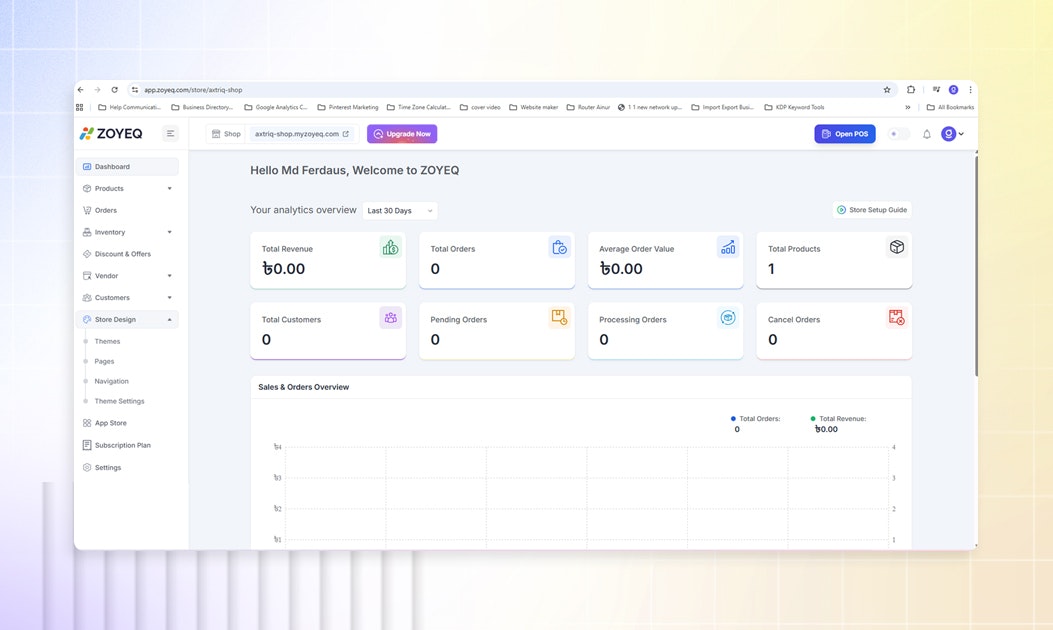Viewport: 1053px width, 630px height.
Task: Toggle the Total Orders legend dot
Action: click(733, 418)
